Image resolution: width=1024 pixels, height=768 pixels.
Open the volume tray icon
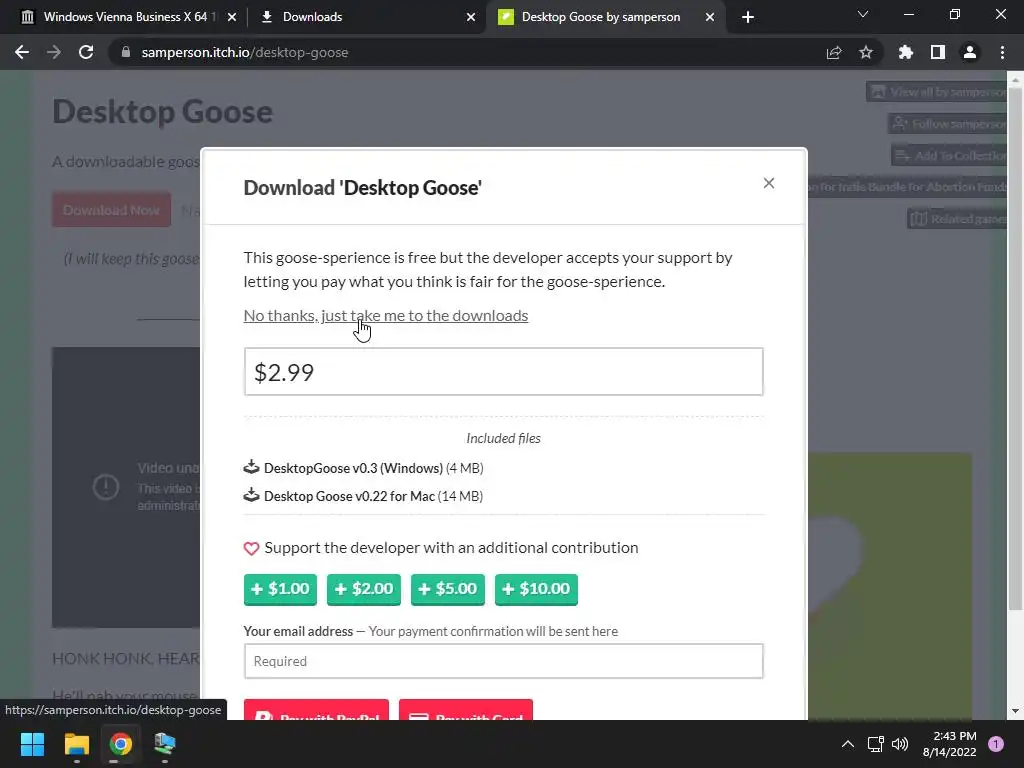(x=900, y=744)
